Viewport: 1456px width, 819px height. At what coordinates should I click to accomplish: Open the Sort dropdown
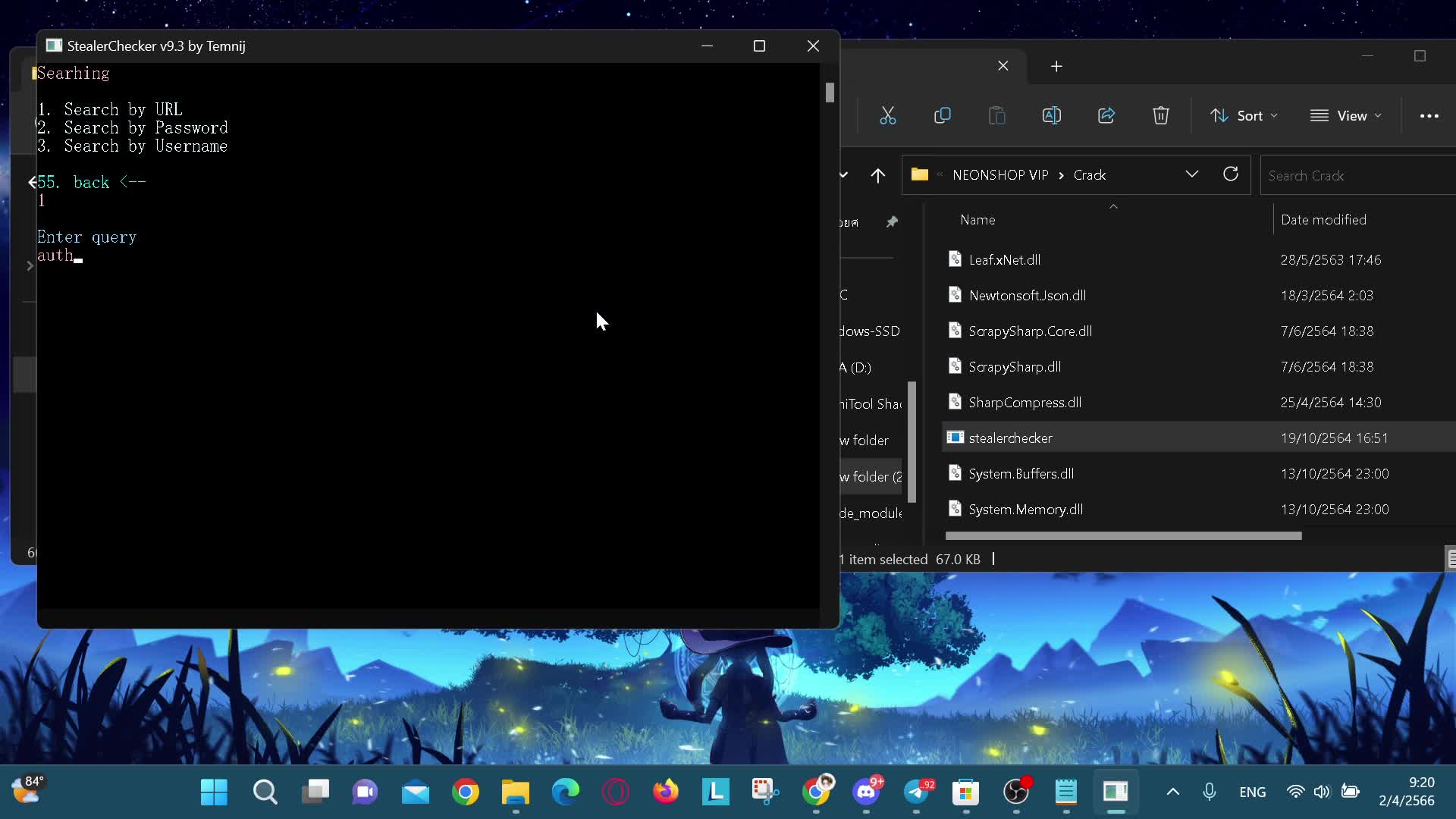click(x=1244, y=115)
